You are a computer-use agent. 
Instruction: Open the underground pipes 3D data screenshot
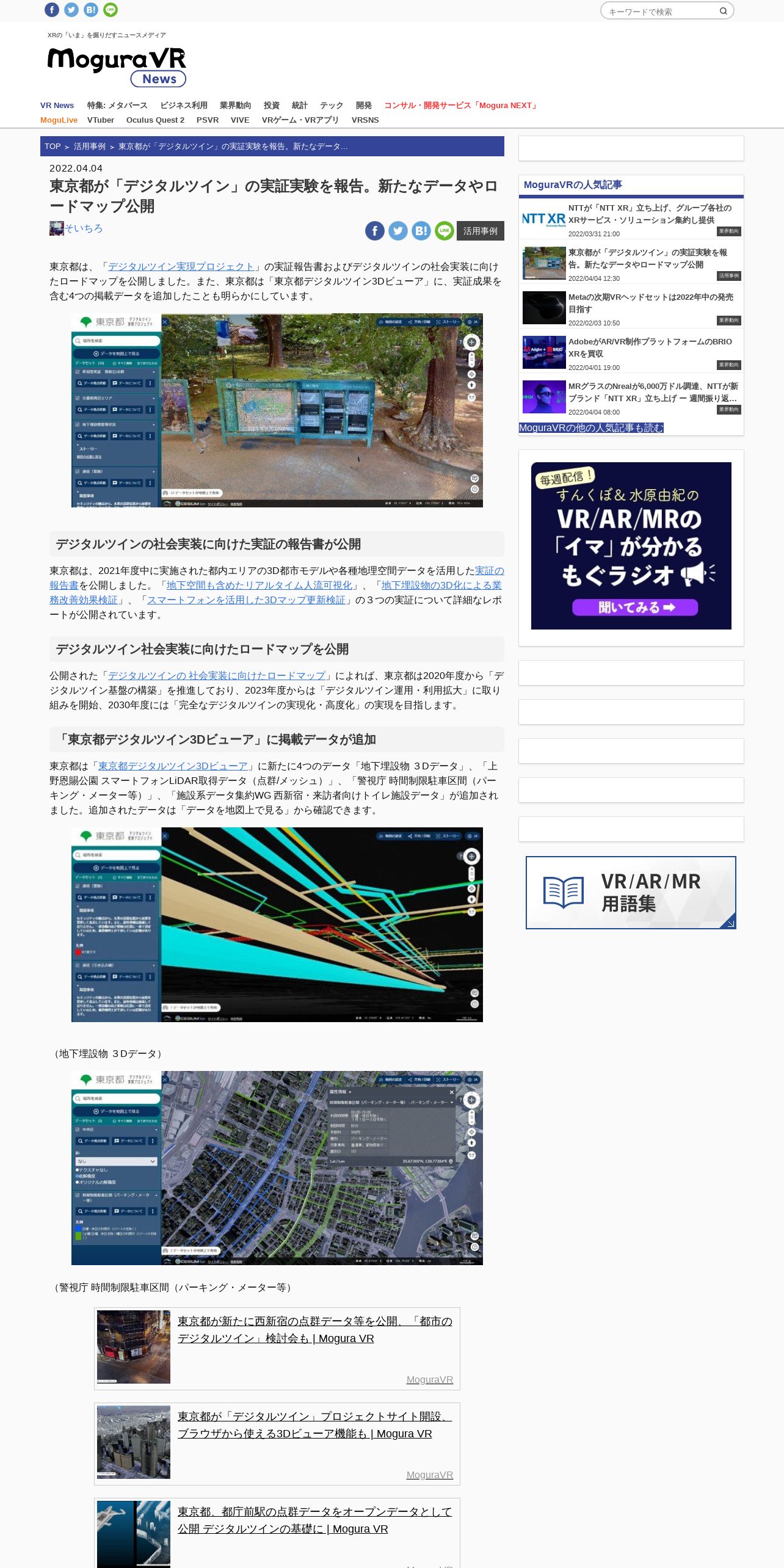(x=277, y=924)
